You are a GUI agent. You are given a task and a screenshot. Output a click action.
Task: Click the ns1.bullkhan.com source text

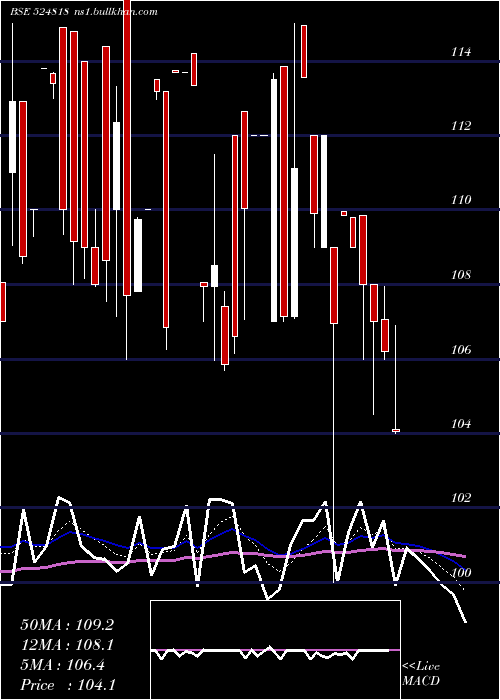click(x=115, y=12)
